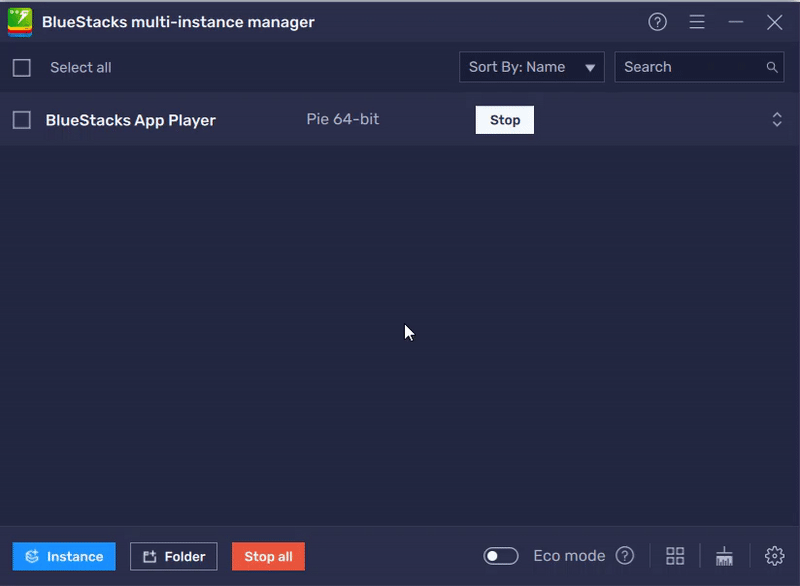Screen dimensions: 800x586
Task: Tick the Select all checkbox
Action: (21, 68)
